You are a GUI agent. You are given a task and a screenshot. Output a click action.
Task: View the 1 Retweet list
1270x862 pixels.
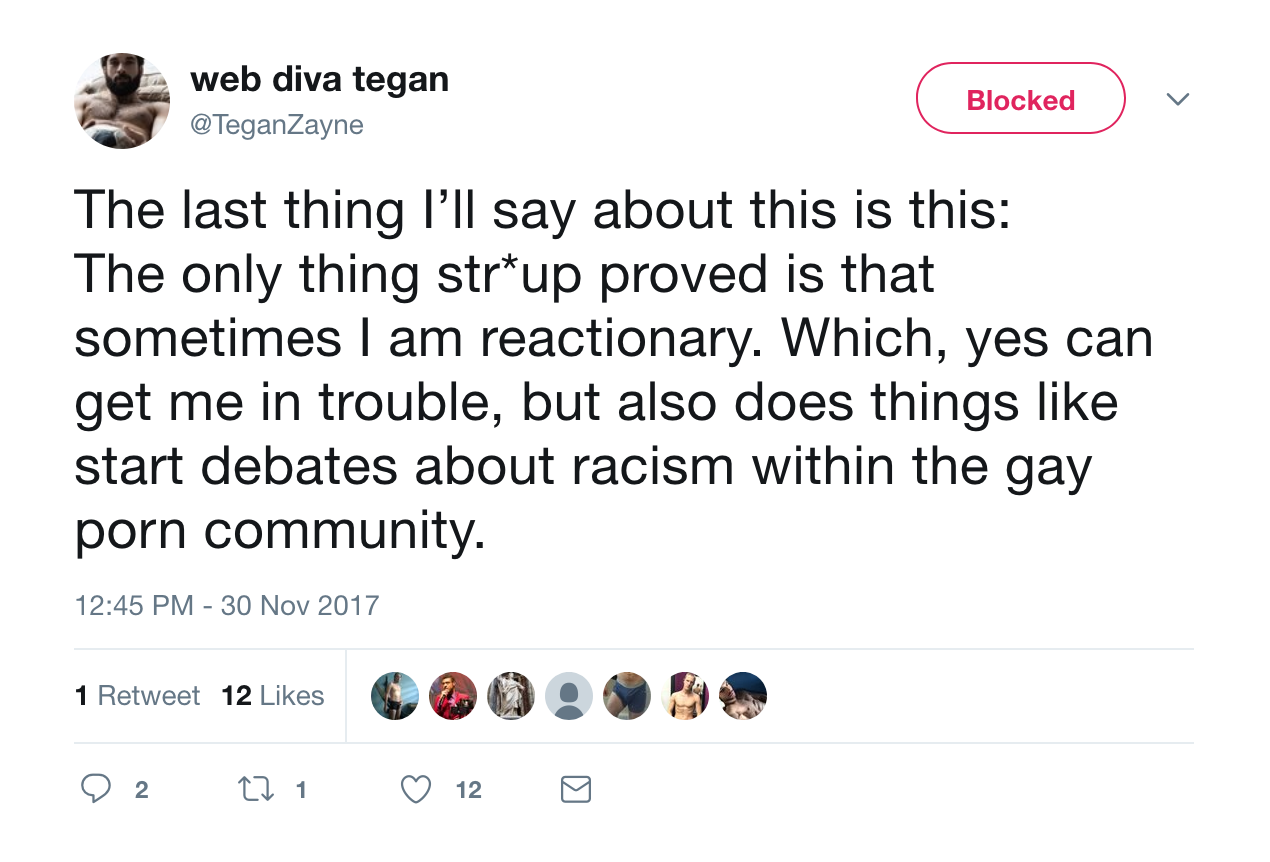[138, 696]
